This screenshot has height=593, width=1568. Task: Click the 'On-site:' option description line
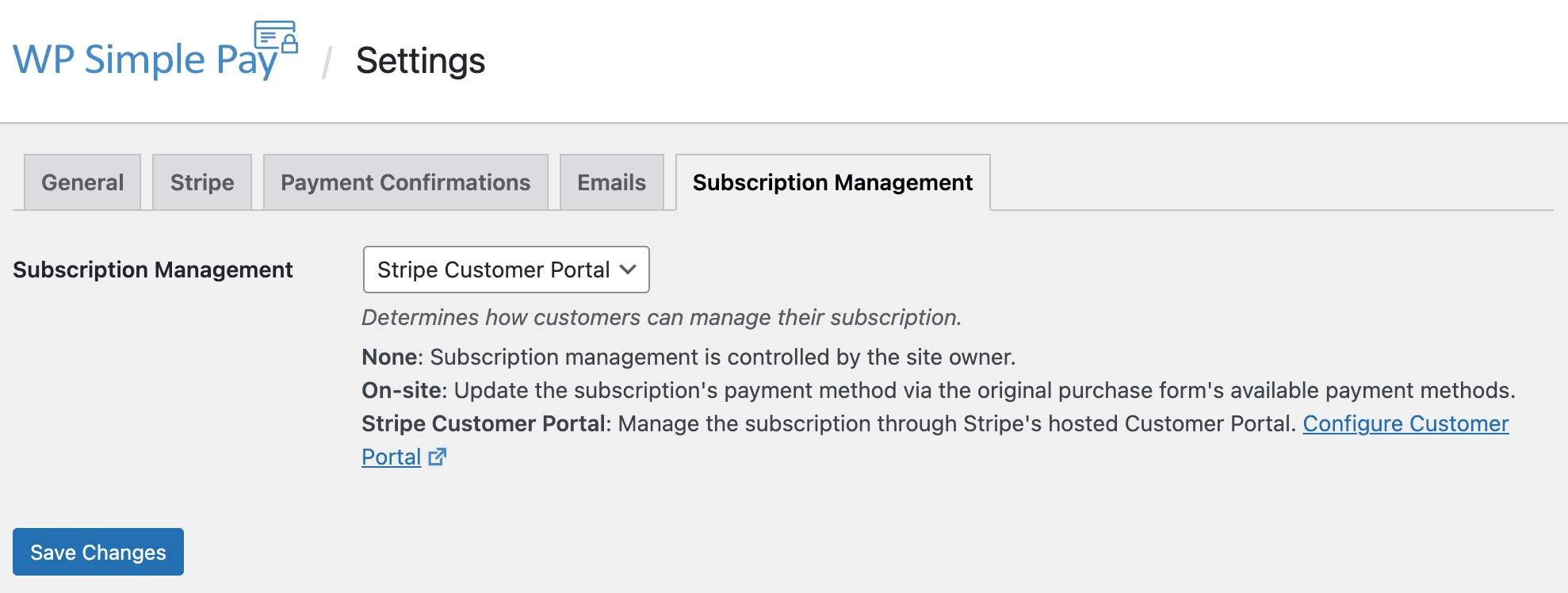coord(939,391)
